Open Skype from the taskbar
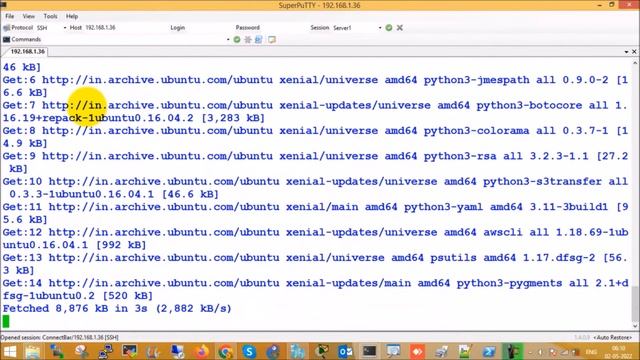The height and width of the screenshot is (360, 640). click(249, 351)
